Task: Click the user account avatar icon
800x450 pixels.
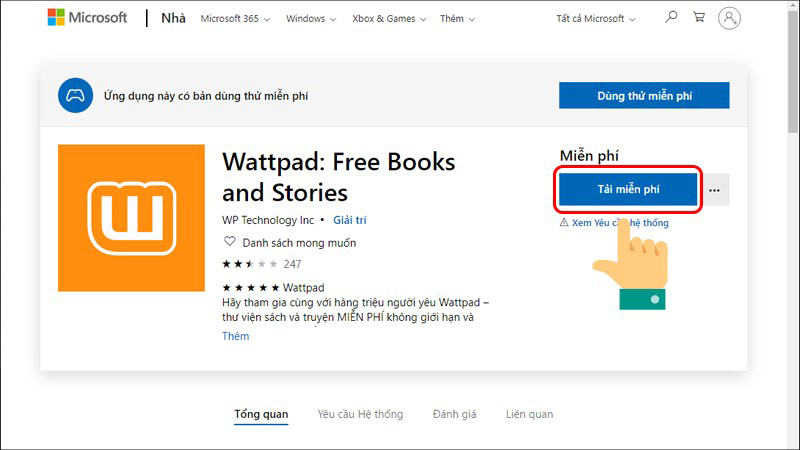Action: (730, 18)
